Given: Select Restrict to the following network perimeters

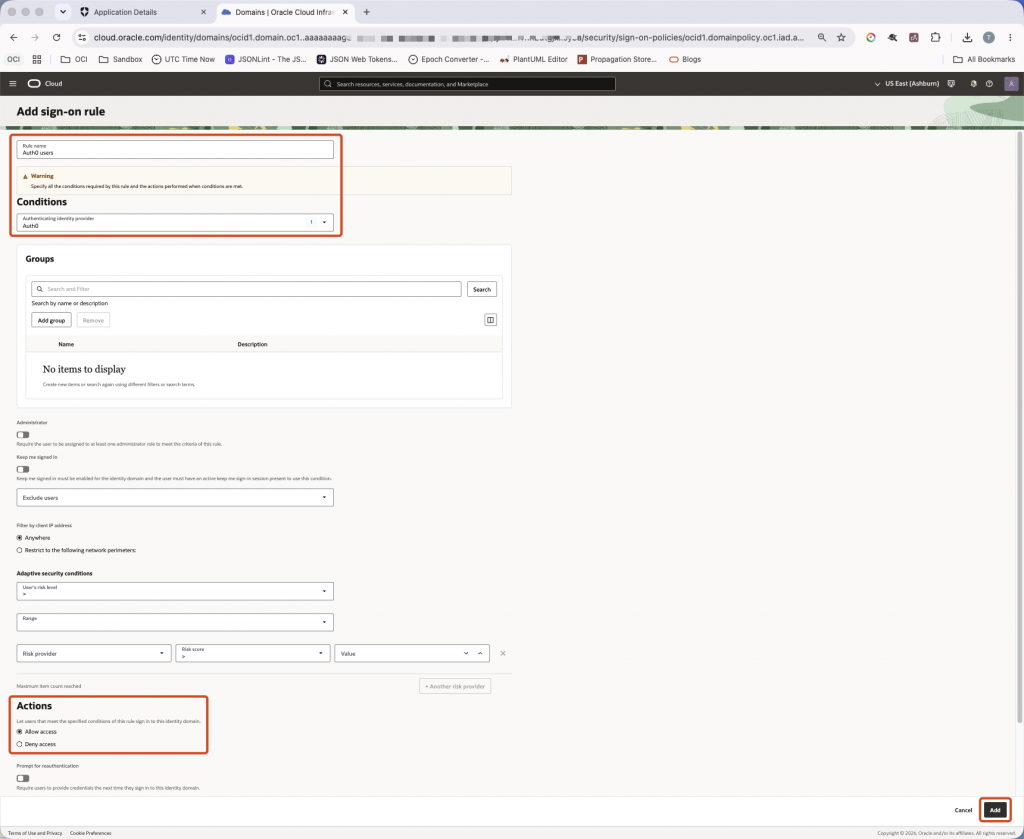Looking at the screenshot, I should pos(20,550).
